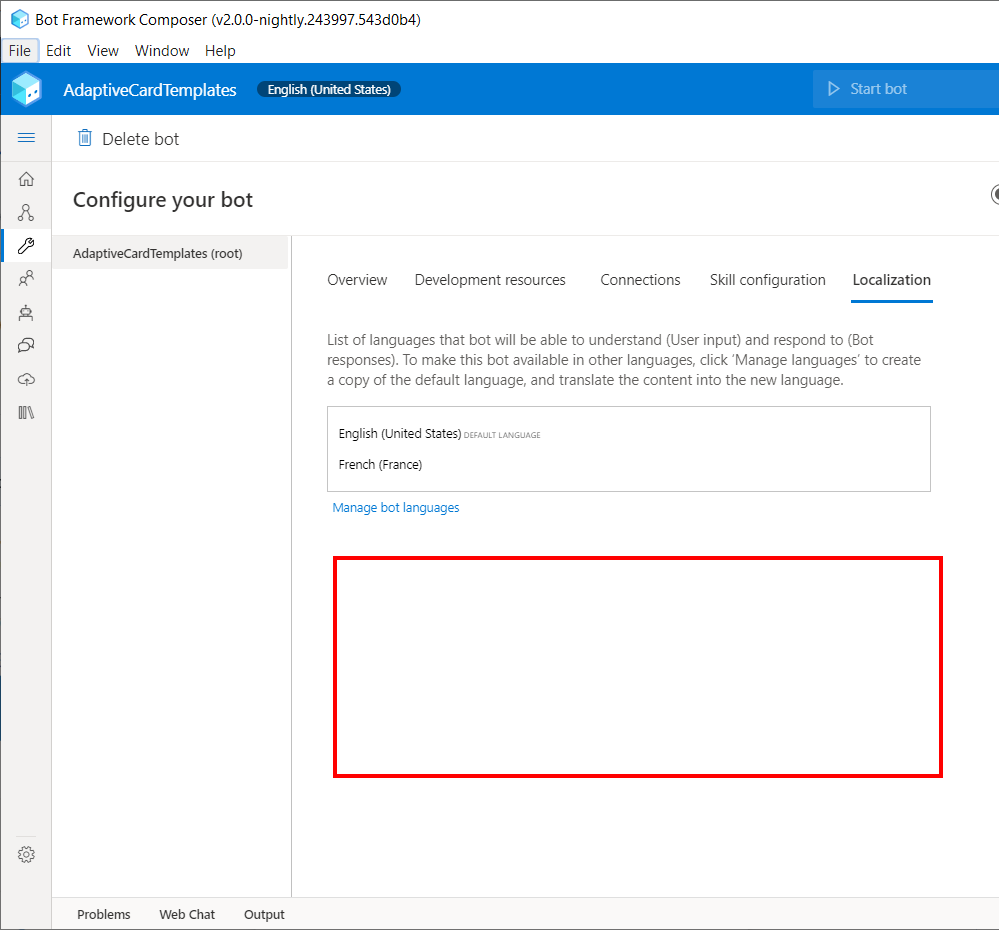Open the View menu
The image size is (999, 930).
tap(103, 50)
